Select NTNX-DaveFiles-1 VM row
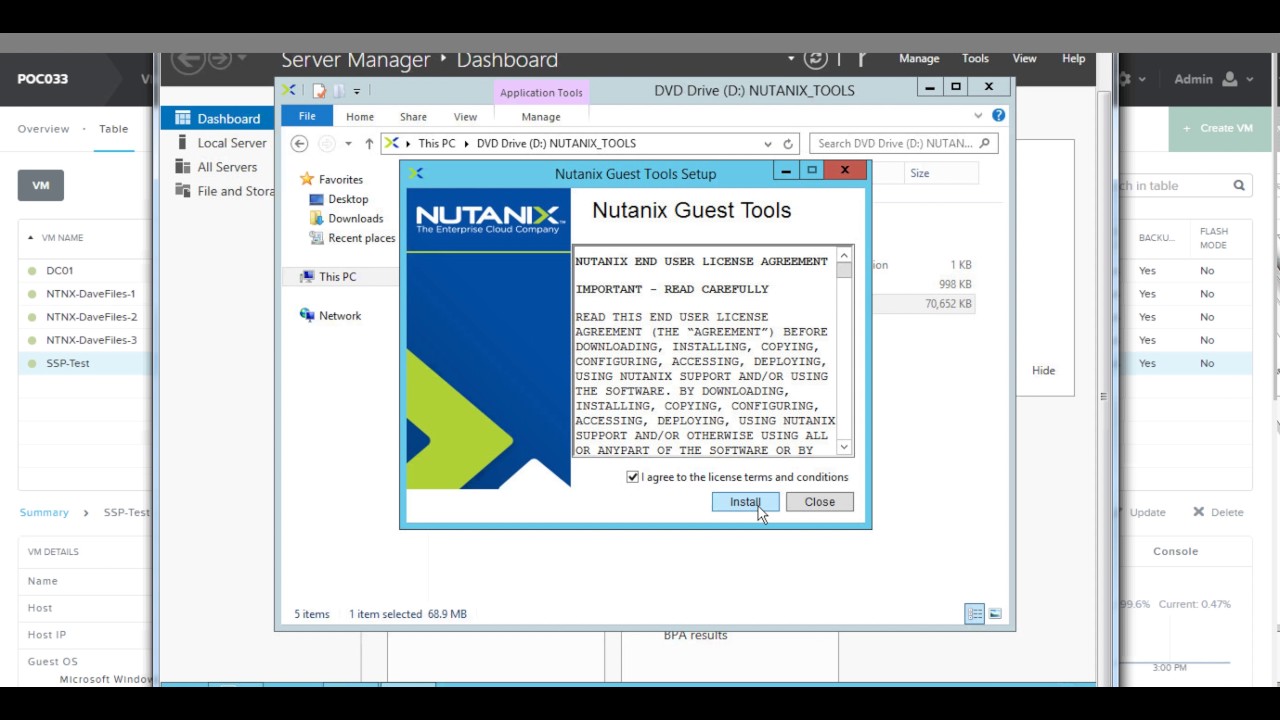The height and width of the screenshot is (720, 1280). coord(90,294)
